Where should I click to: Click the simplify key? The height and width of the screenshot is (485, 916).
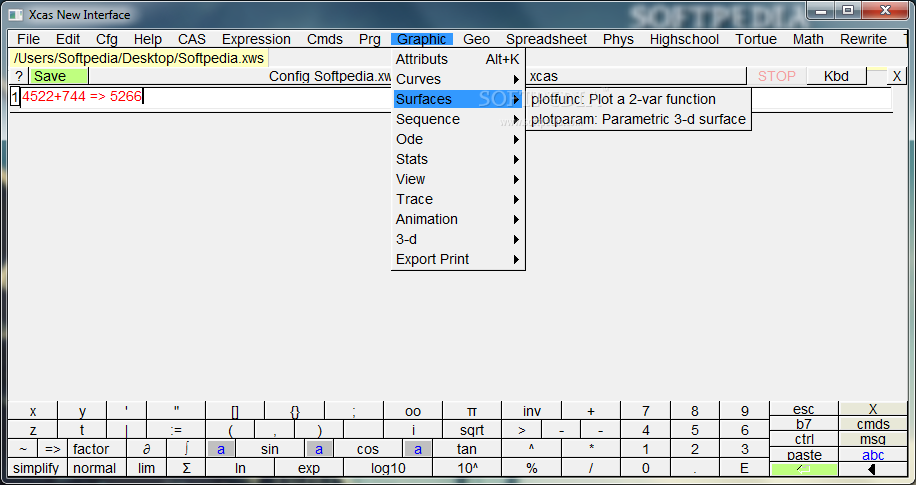click(36, 468)
